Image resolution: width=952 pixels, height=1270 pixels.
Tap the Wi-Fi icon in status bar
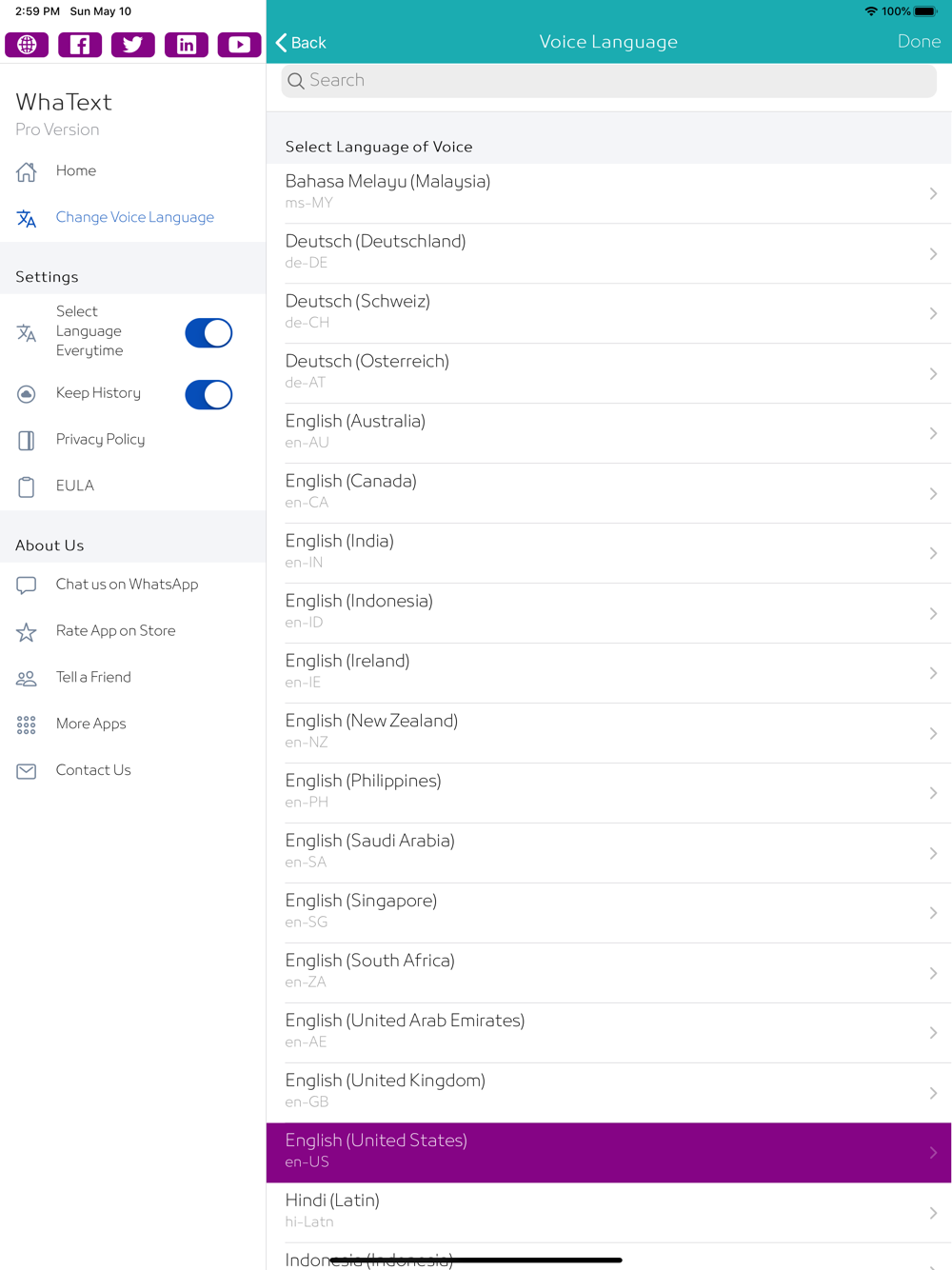[871, 11]
